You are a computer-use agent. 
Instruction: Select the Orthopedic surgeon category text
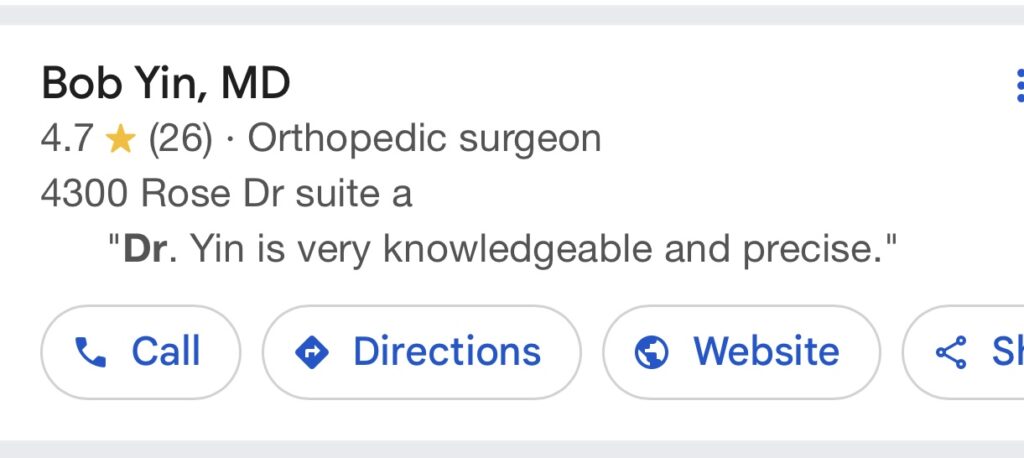point(424,140)
